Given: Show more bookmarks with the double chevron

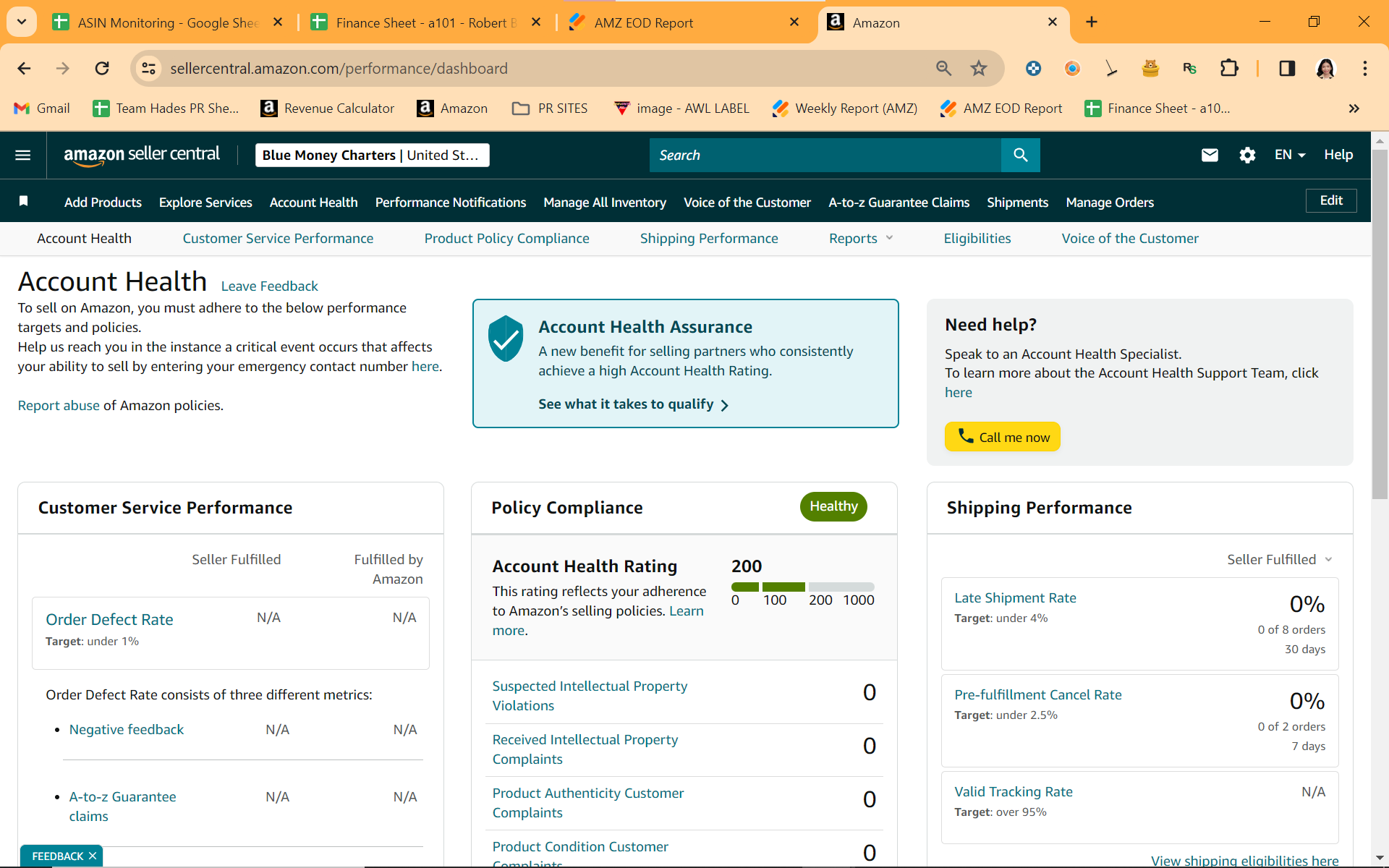Looking at the screenshot, I should pyautogui.click(x=1354, y=109).
